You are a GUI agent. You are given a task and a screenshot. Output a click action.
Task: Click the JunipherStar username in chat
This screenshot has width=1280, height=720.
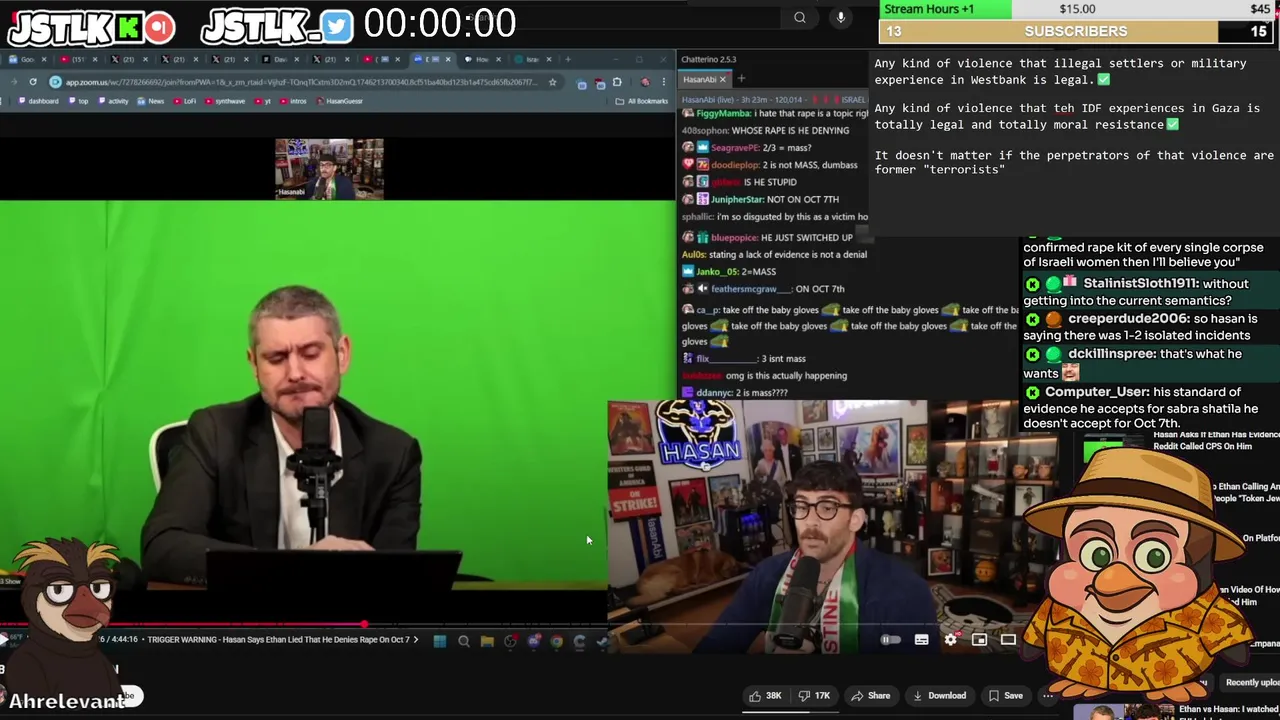738,199
